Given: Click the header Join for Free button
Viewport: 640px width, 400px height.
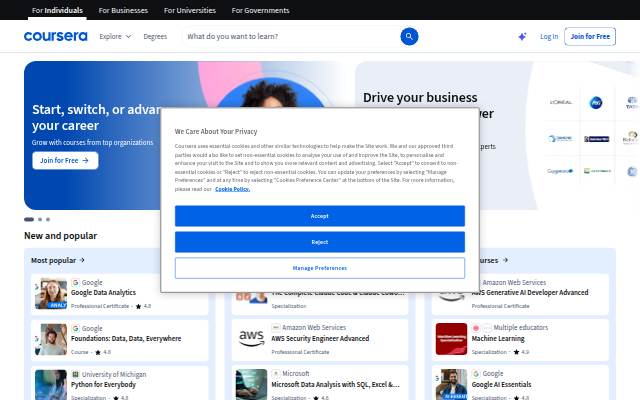Looking at the screenshot, I should click(x=590, y=36).
